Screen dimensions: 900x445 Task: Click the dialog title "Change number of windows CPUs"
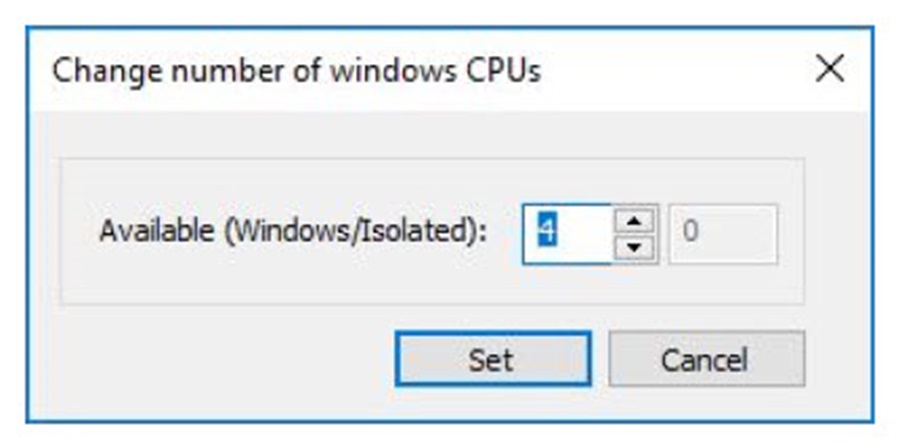pos(296,72)
